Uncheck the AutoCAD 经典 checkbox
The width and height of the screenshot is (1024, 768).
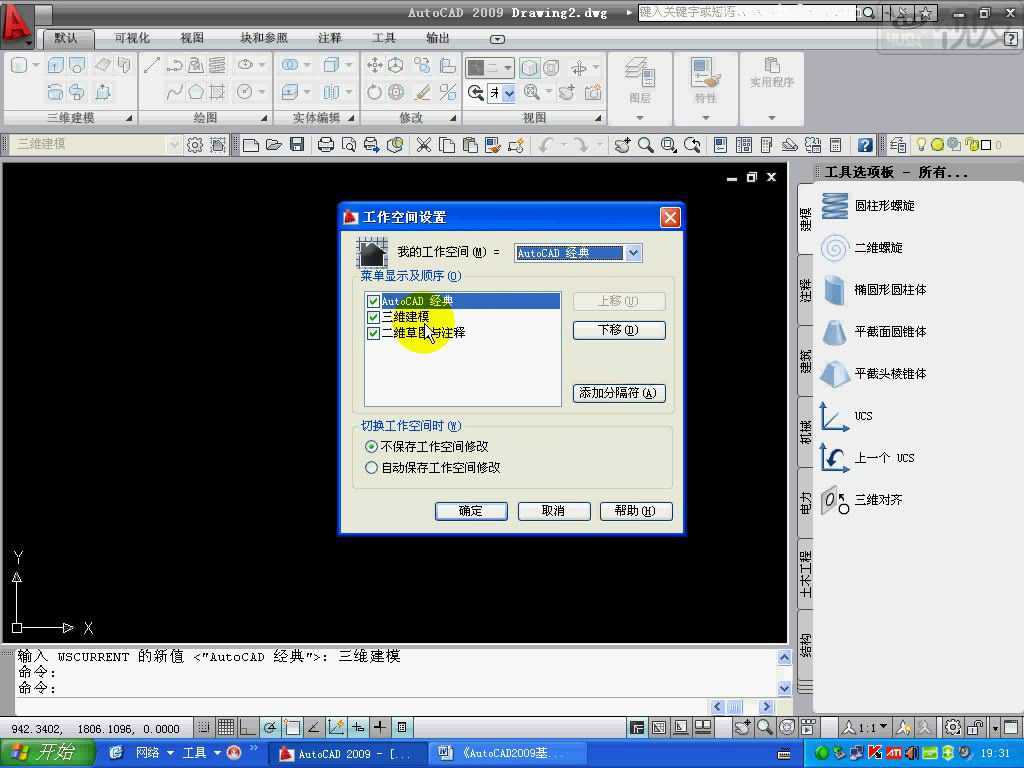click(374, 301)
